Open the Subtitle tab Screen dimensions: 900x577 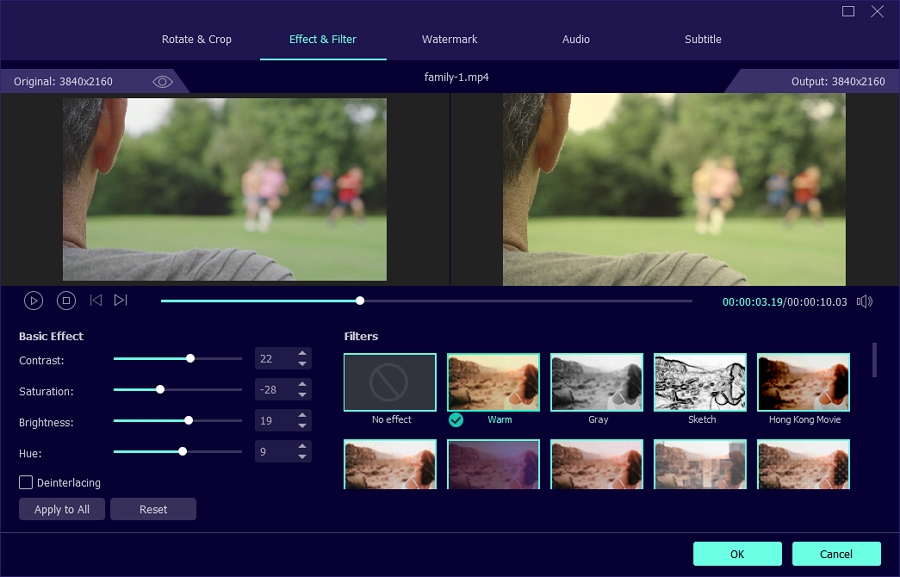(x=703, y=39)
